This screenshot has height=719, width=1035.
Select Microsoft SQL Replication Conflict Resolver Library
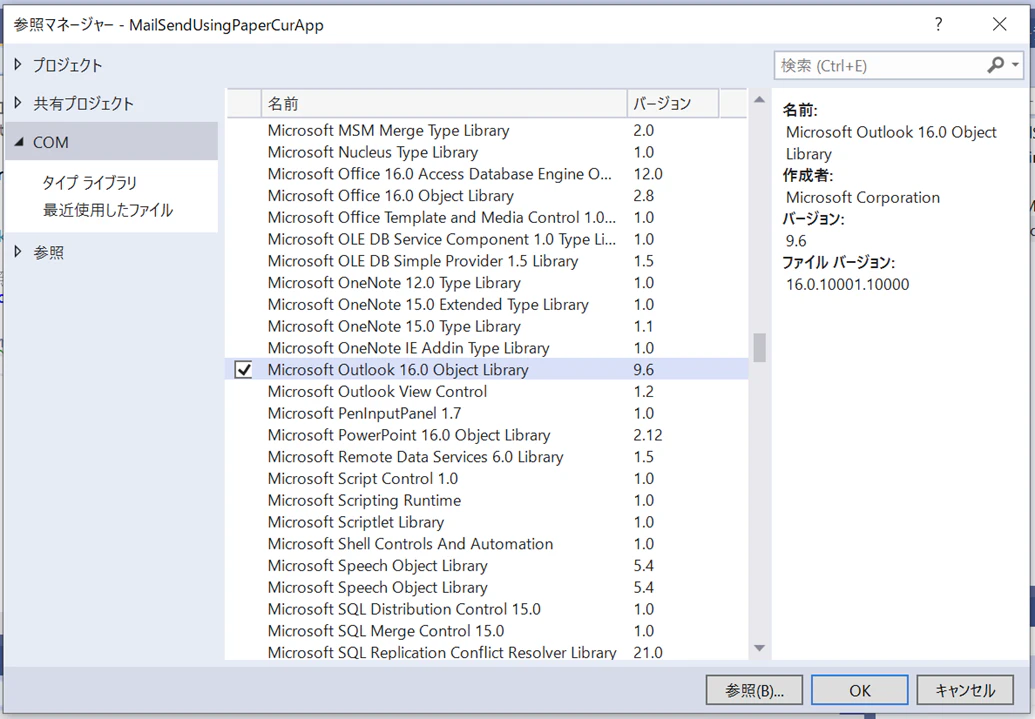pos(486,652)
